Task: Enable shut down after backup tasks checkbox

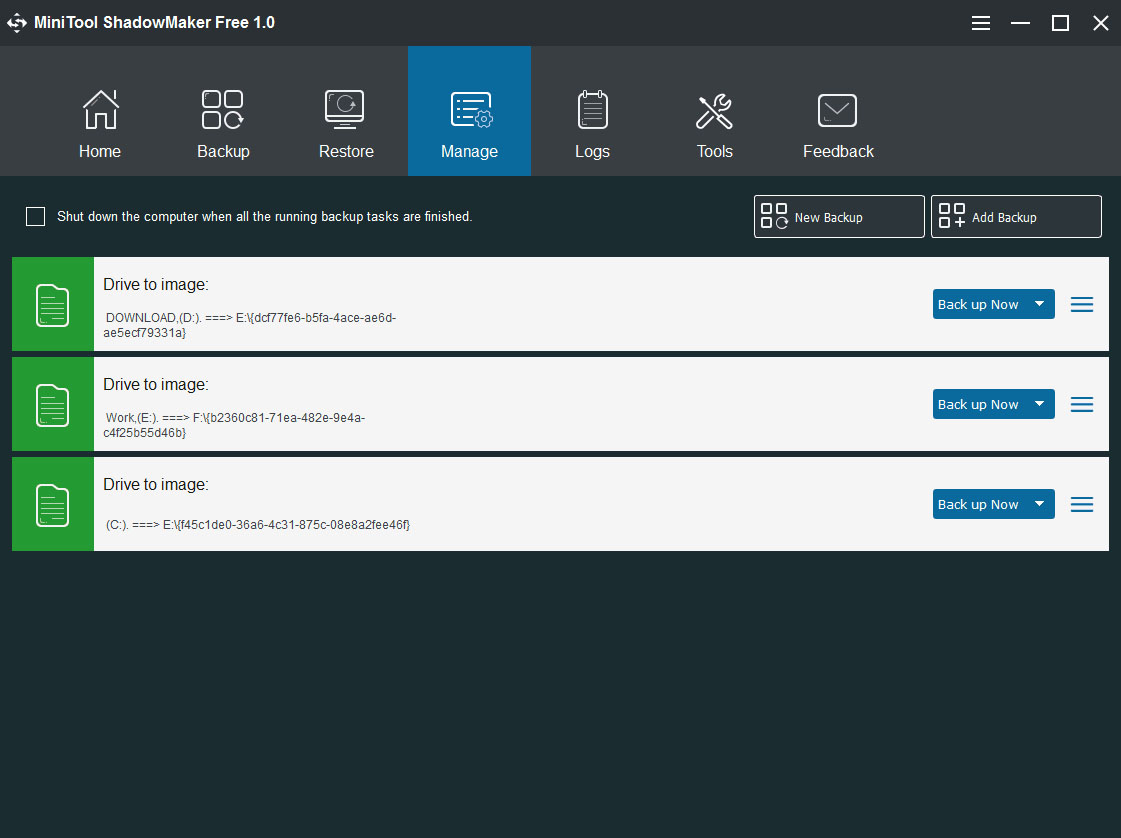Action: [36, 217]
